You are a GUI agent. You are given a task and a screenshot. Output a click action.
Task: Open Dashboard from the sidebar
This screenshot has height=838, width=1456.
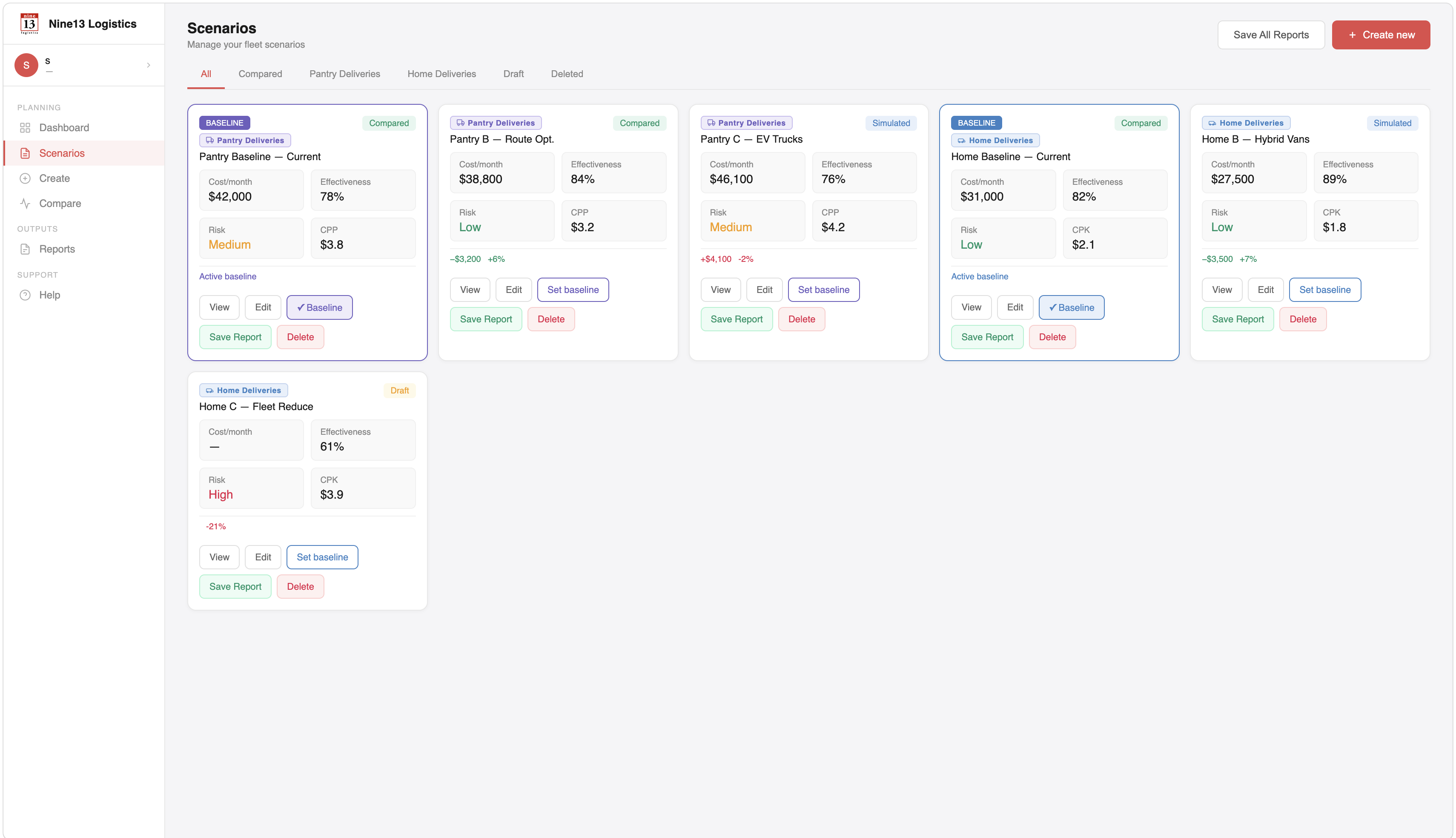[83, 128]
